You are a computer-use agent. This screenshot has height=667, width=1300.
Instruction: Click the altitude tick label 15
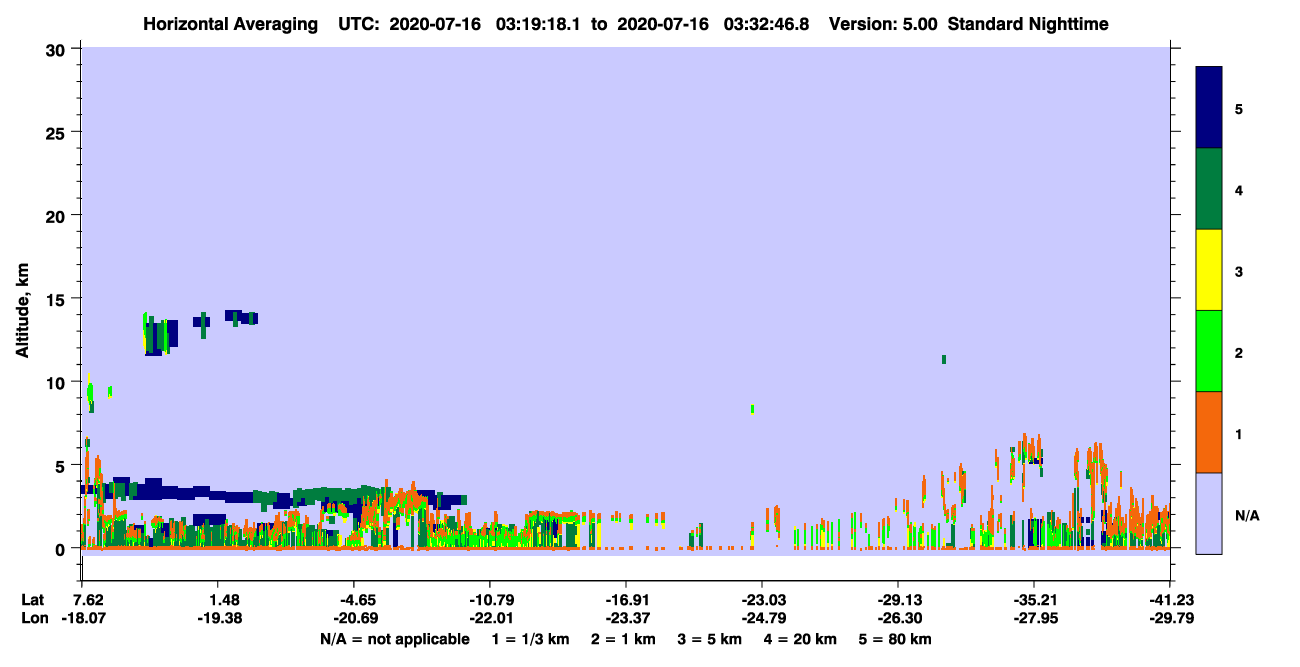[58, 299]
